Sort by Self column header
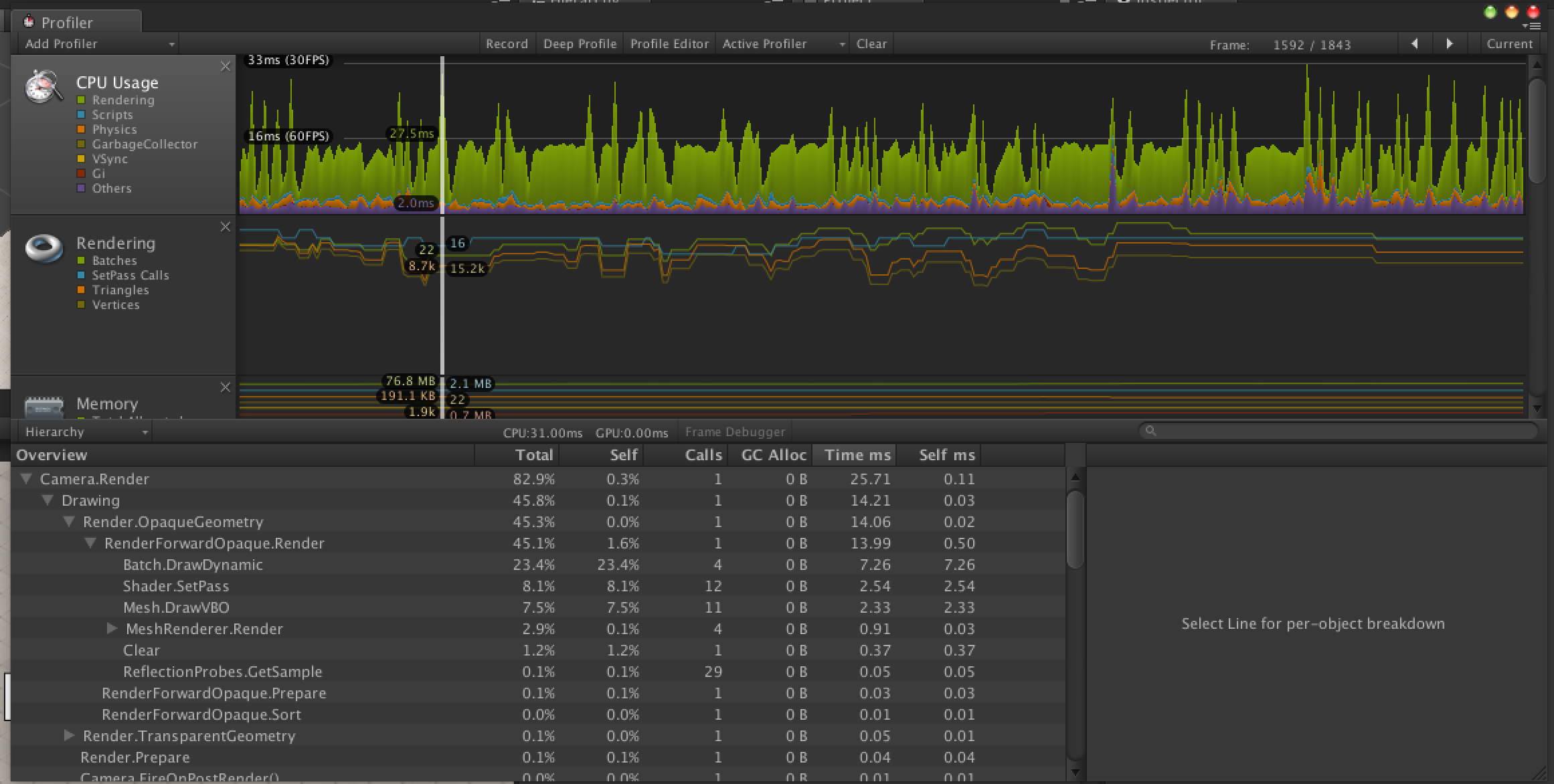Image resolution: width=1554 pixels, height=784 pixels. (x=602, y=455)
